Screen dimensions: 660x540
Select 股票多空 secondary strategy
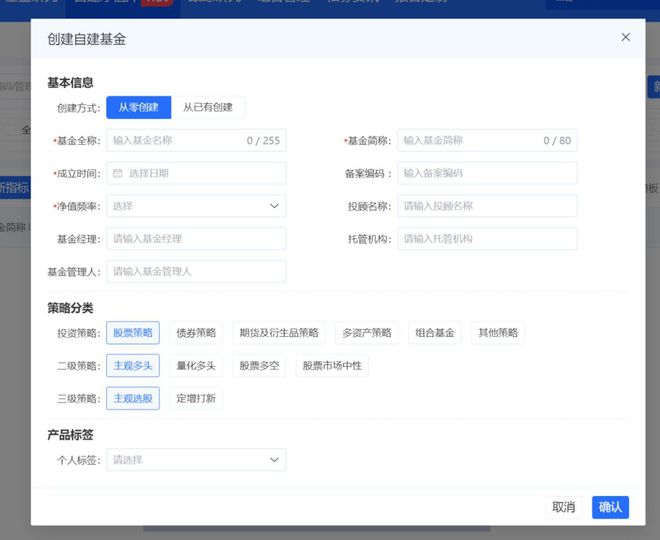[x=259, y=366]
